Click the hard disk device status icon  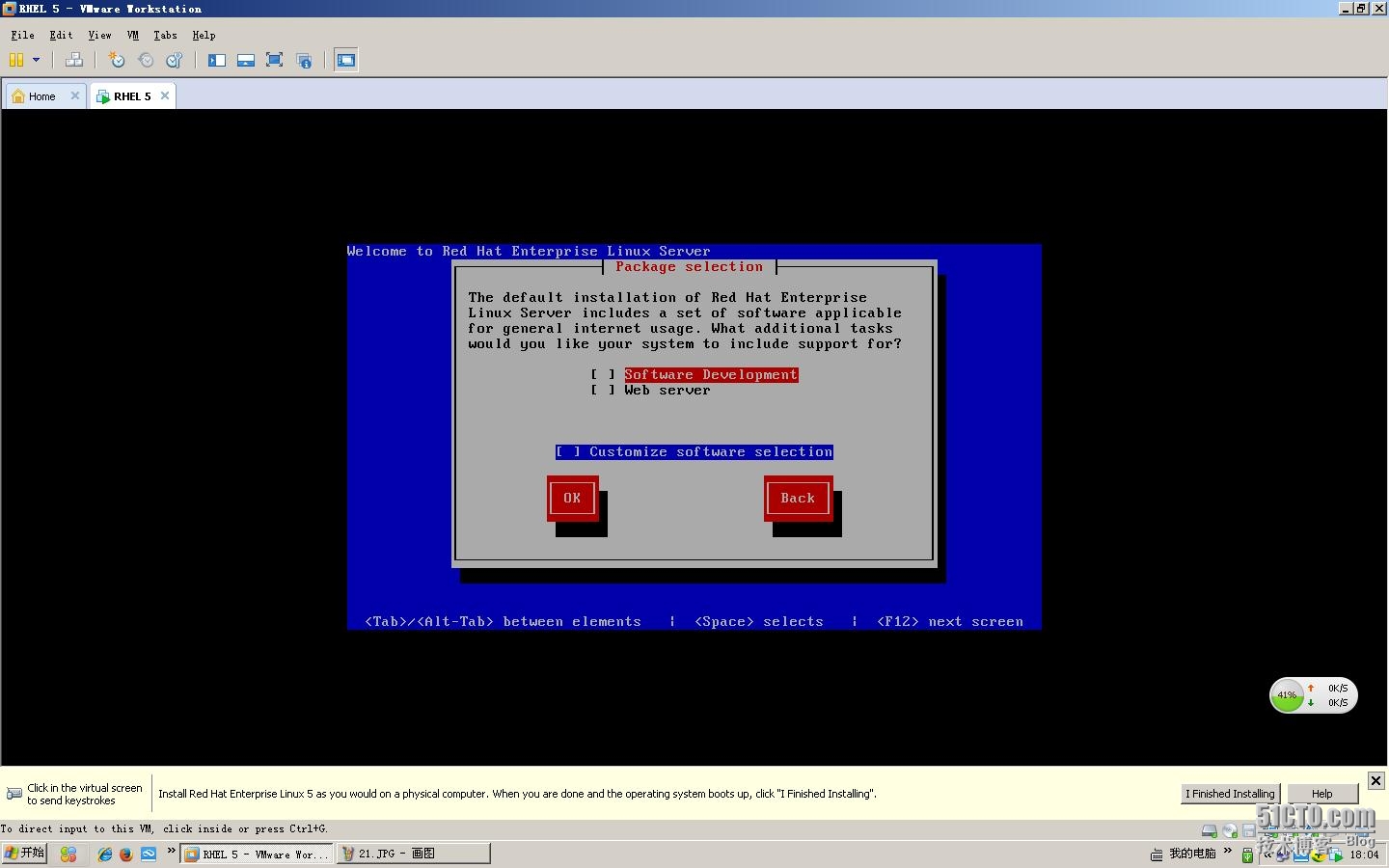click(1210, 830)
